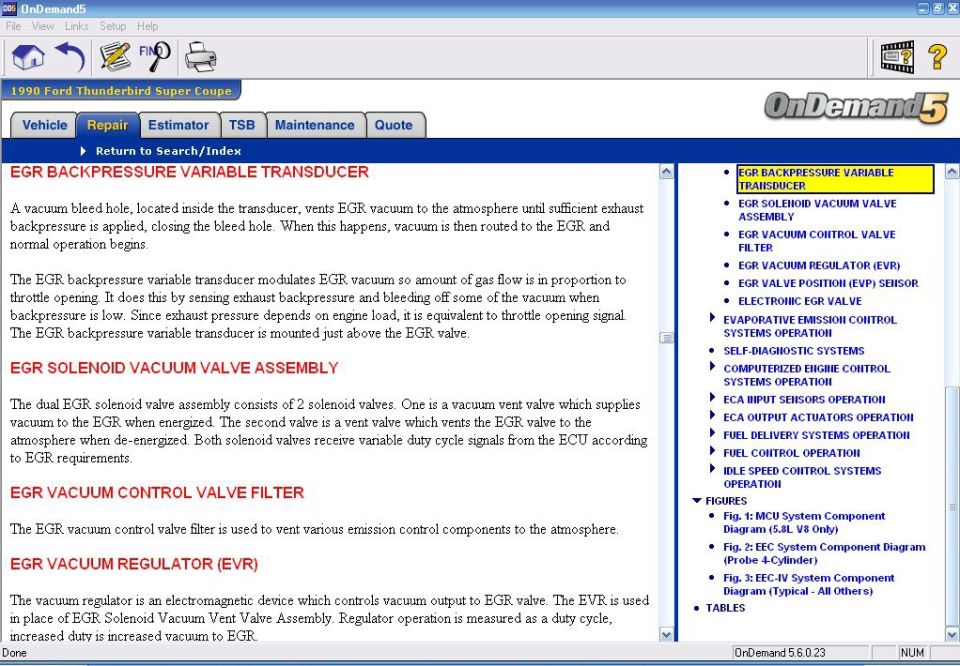
Task: Click EGR BACKPRESSURE VARIABLE TRANSDUCER heading in article
Action: coord(189,172)
